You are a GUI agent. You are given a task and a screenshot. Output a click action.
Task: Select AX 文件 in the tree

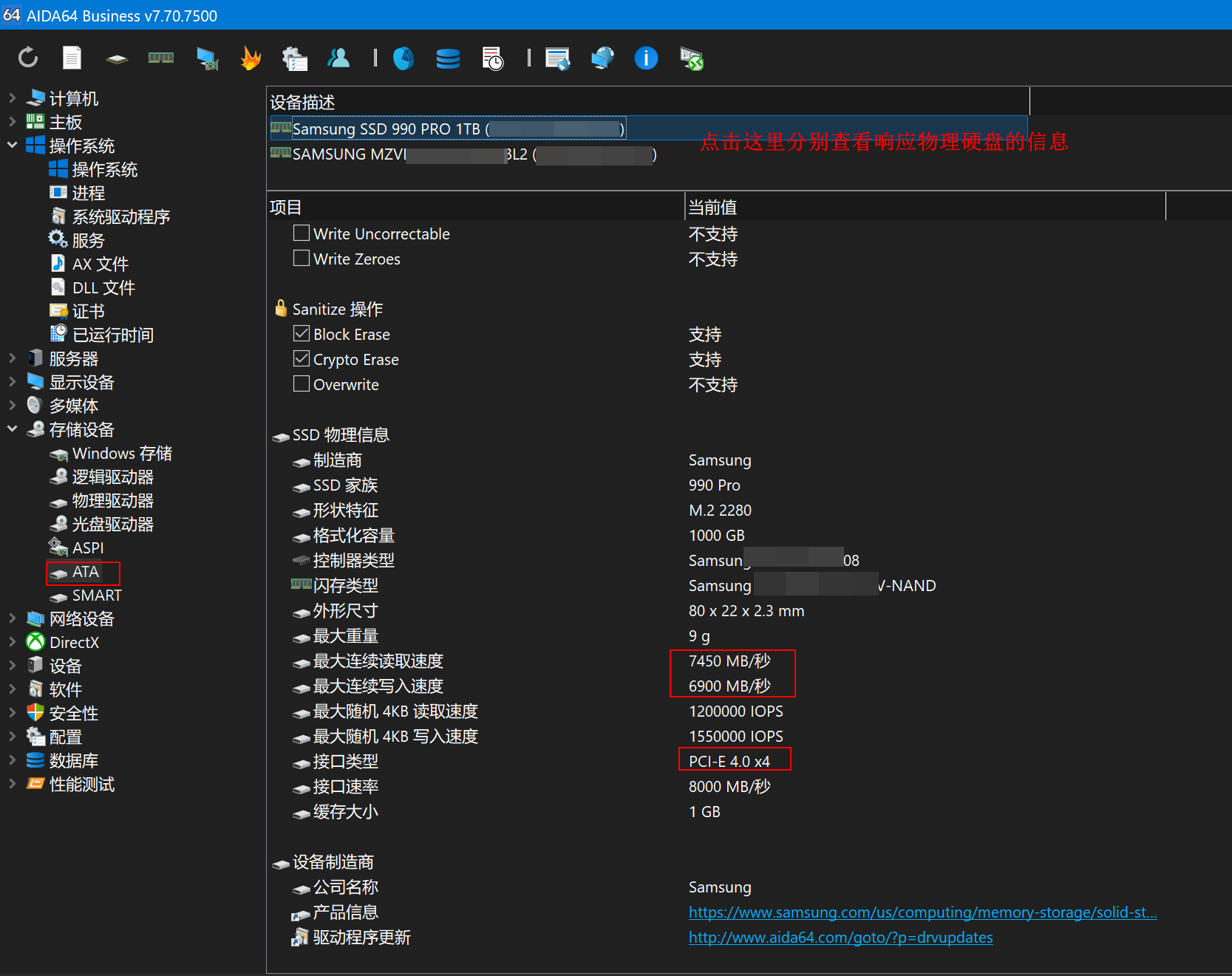point(101,264)
